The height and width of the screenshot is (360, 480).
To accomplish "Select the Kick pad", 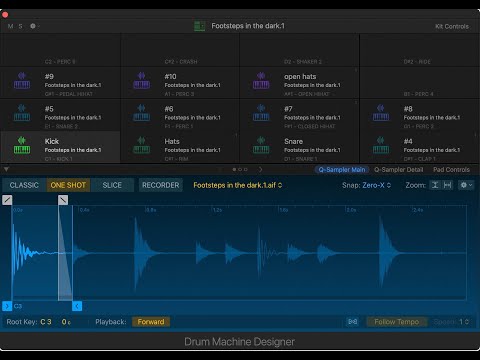I will pyautogui.click(x=60, y=147).
